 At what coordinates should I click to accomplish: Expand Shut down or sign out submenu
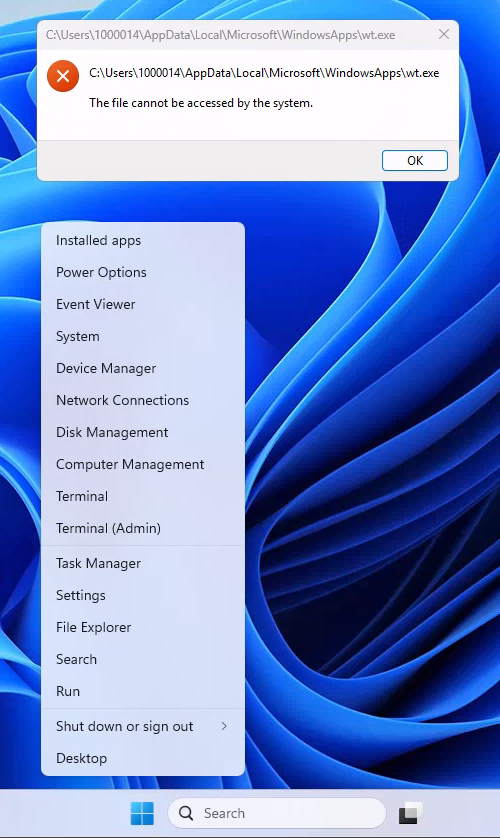pyautogui.click(x=143, y=727)
